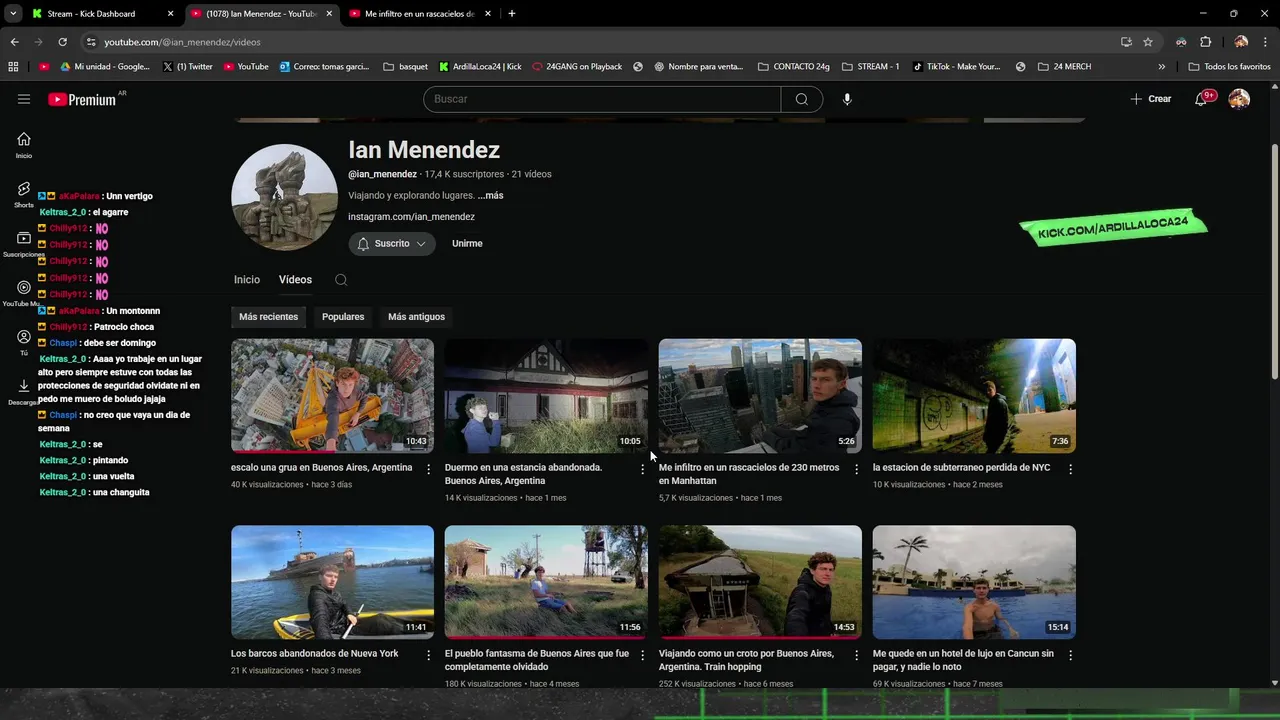Click Ian Menendez channel avatar image

(284, 197)
